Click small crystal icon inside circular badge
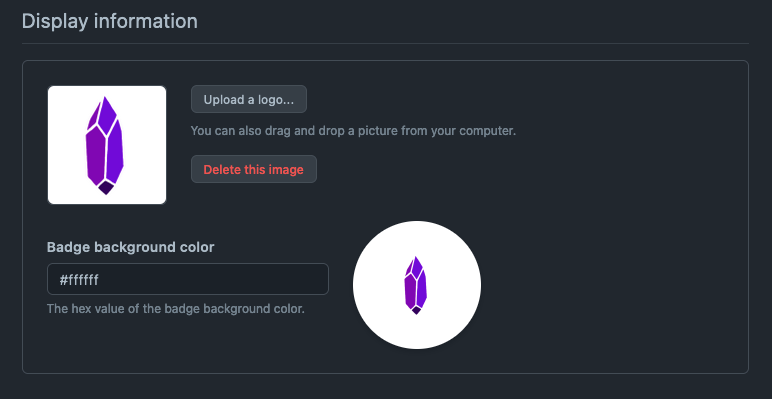Screen dimensions: 772x399 click(416, 285)
